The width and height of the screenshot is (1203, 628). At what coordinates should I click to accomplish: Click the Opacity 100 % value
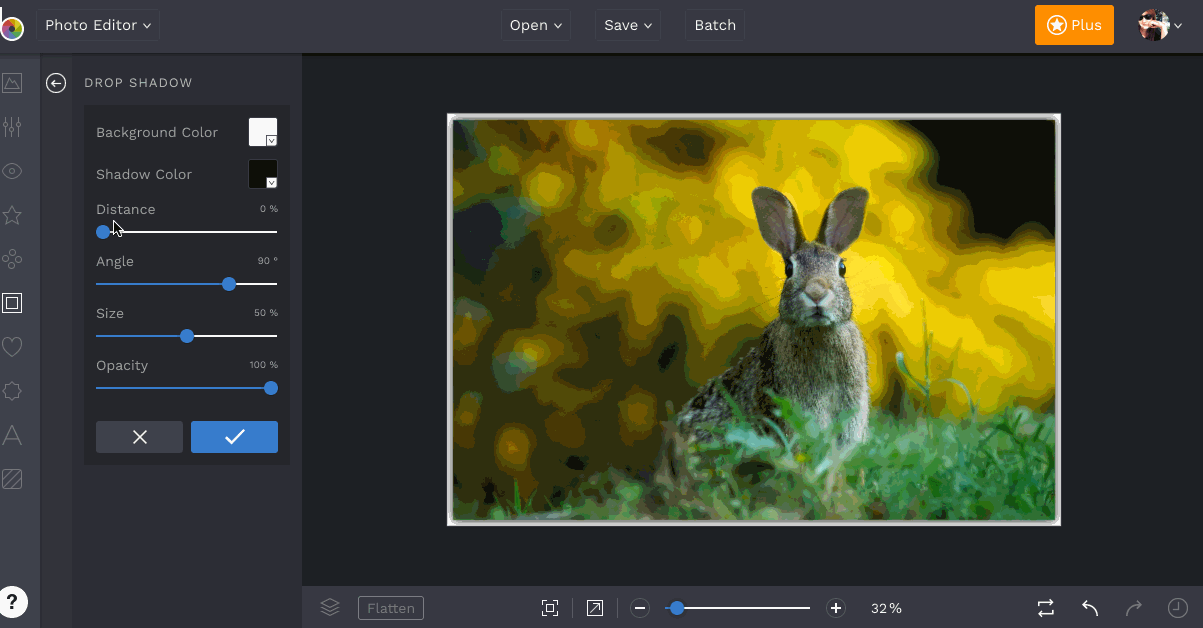pyautogui.click(x=264, y=365)
